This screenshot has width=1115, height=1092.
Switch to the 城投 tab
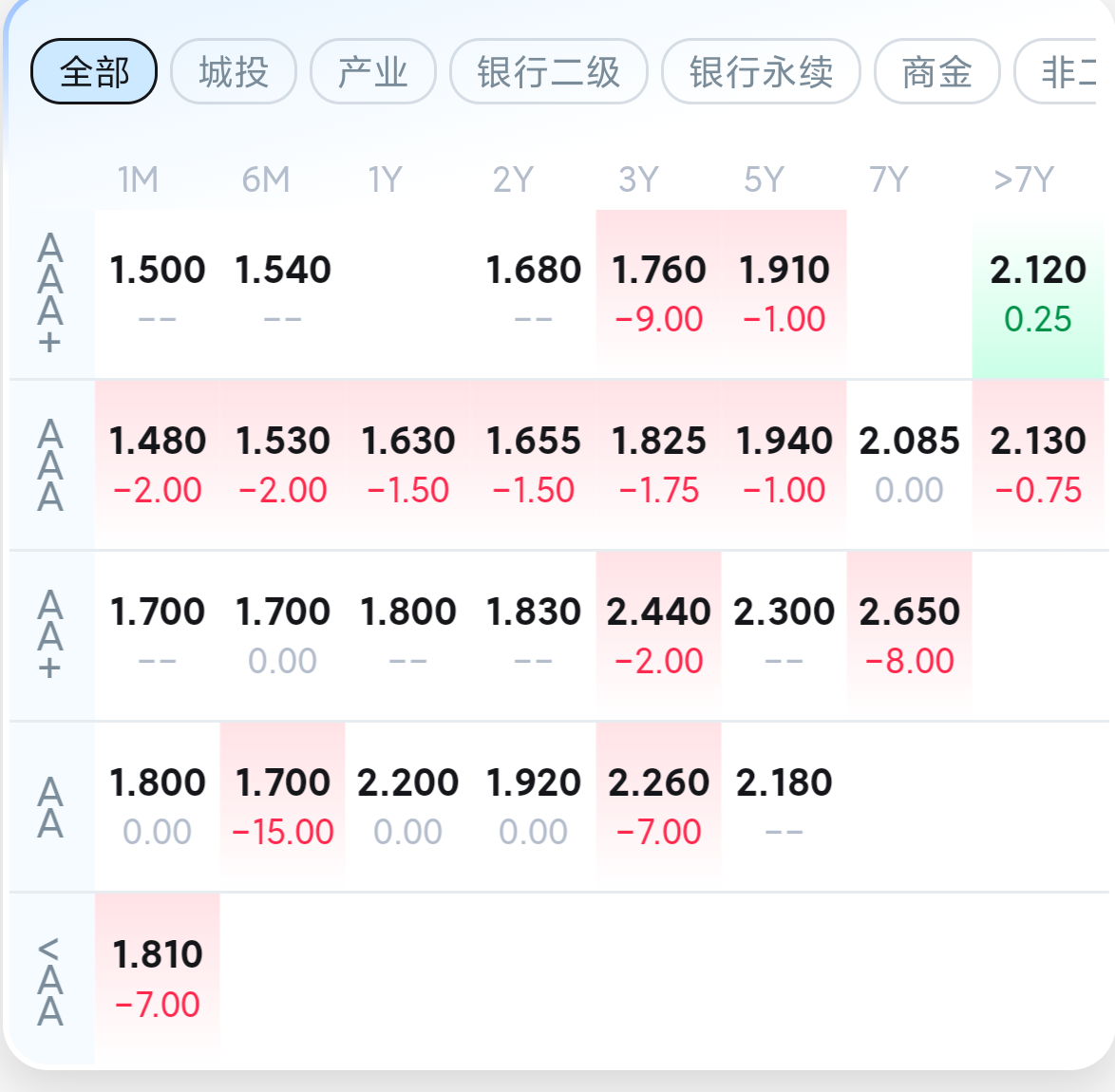point(234,72)
